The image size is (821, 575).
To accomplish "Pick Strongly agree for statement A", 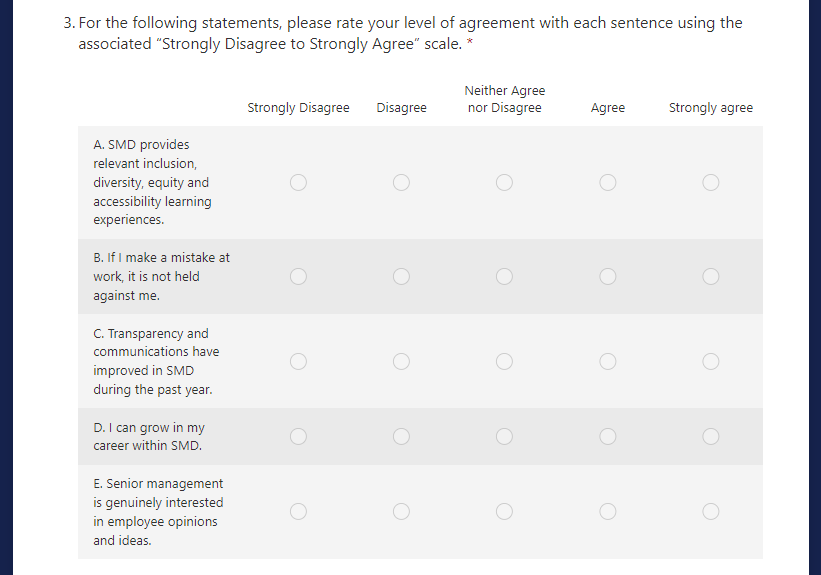I will click(710, 182).
